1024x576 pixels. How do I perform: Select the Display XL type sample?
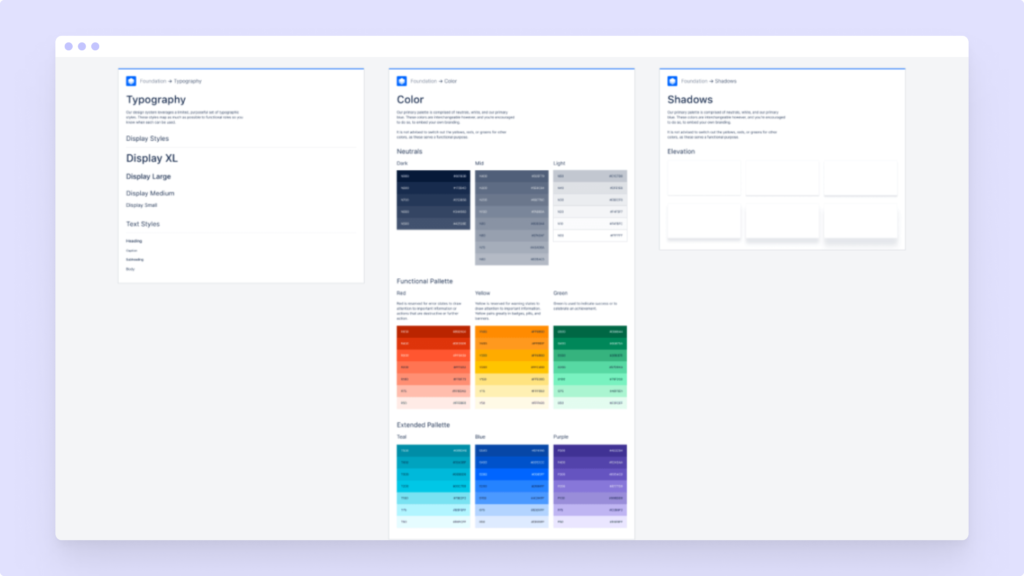pos(151,158)
